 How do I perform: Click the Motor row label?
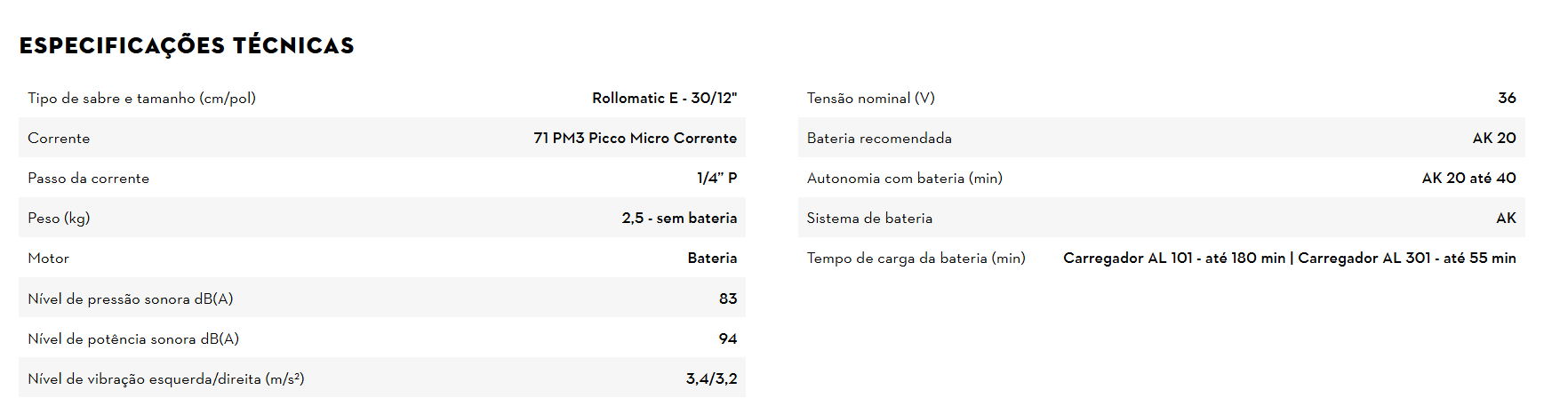click(48, 258)
